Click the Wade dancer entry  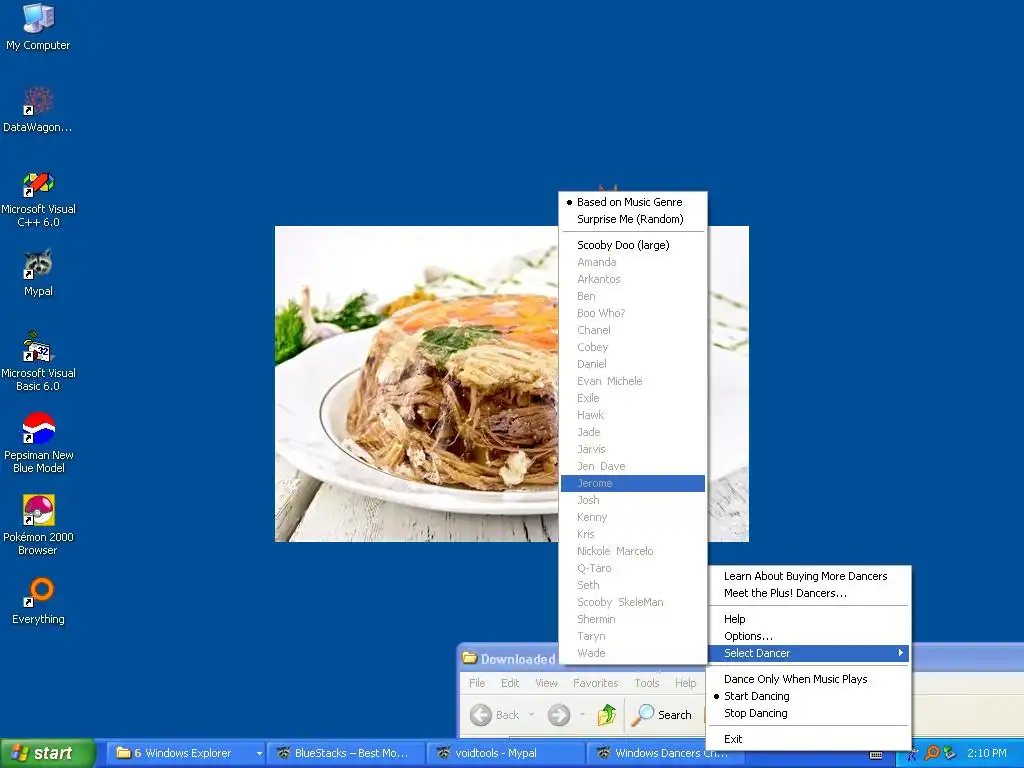(x=633, y=653)
